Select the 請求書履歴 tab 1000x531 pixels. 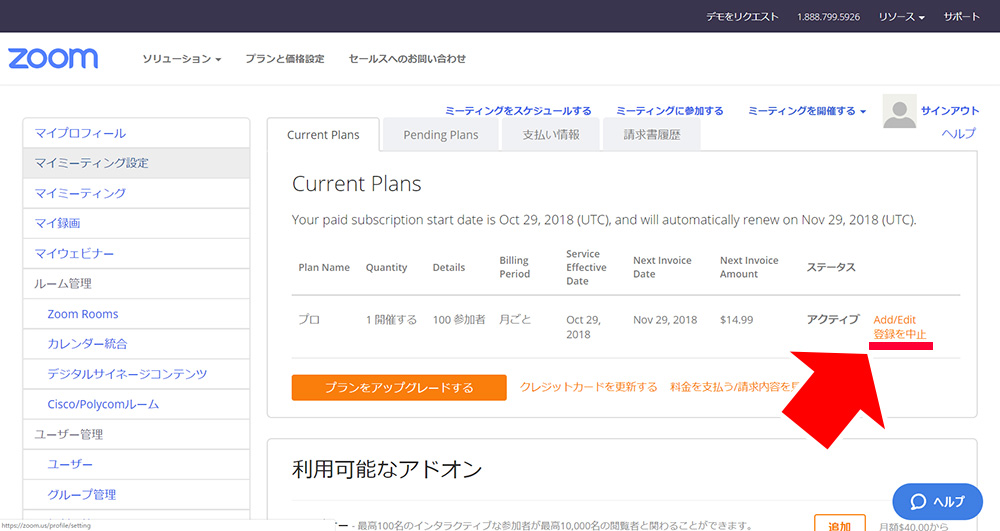pyautogui.click(x=651, y=135)
